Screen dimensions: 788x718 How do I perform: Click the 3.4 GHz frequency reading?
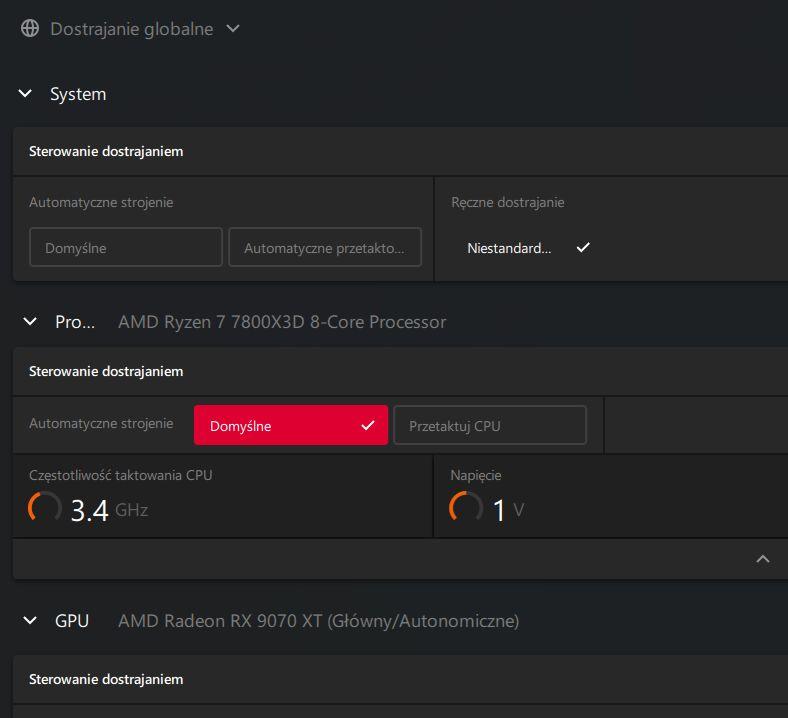(108, 510)
